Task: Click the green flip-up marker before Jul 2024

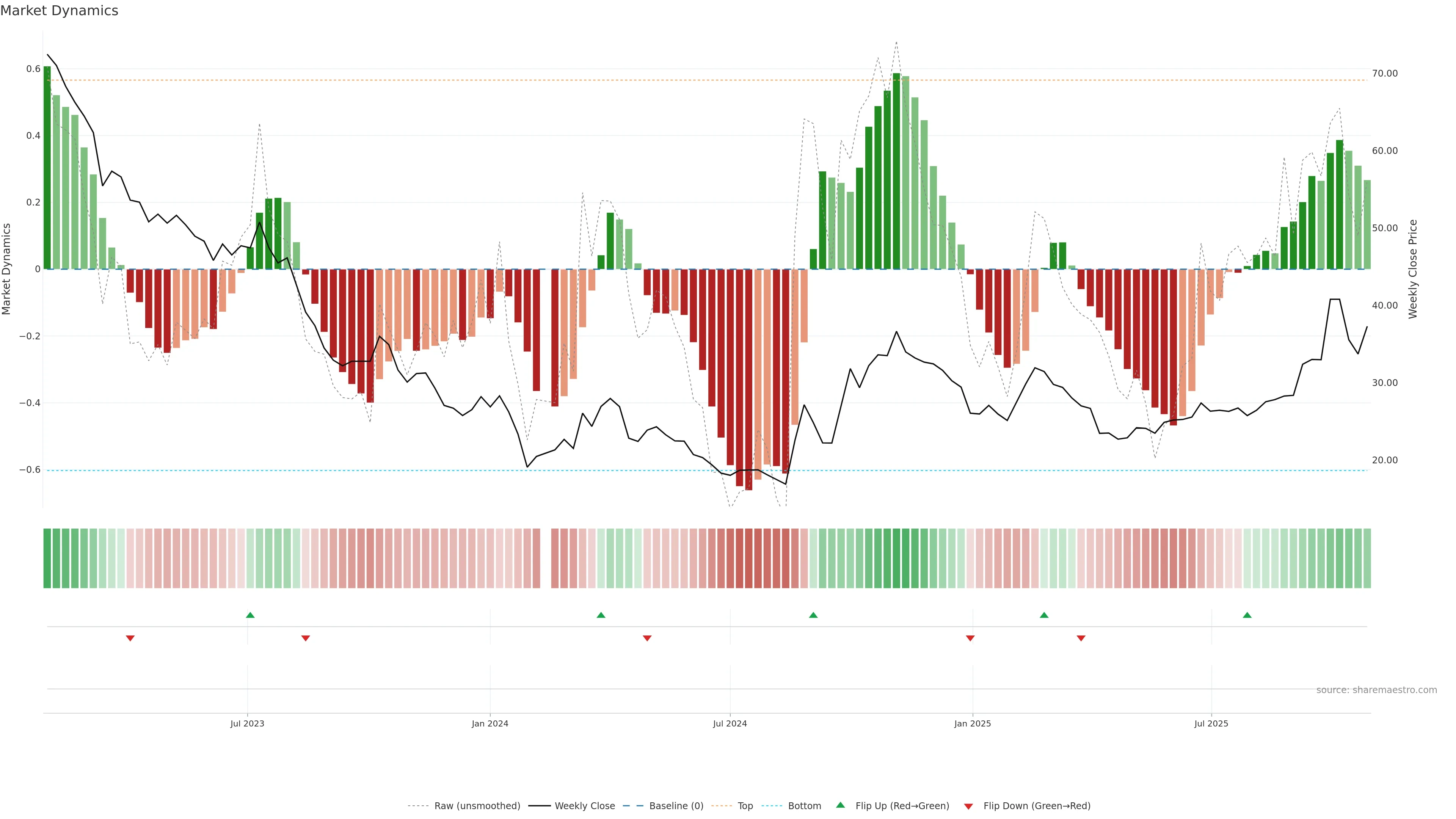Action: coord(601,615)
